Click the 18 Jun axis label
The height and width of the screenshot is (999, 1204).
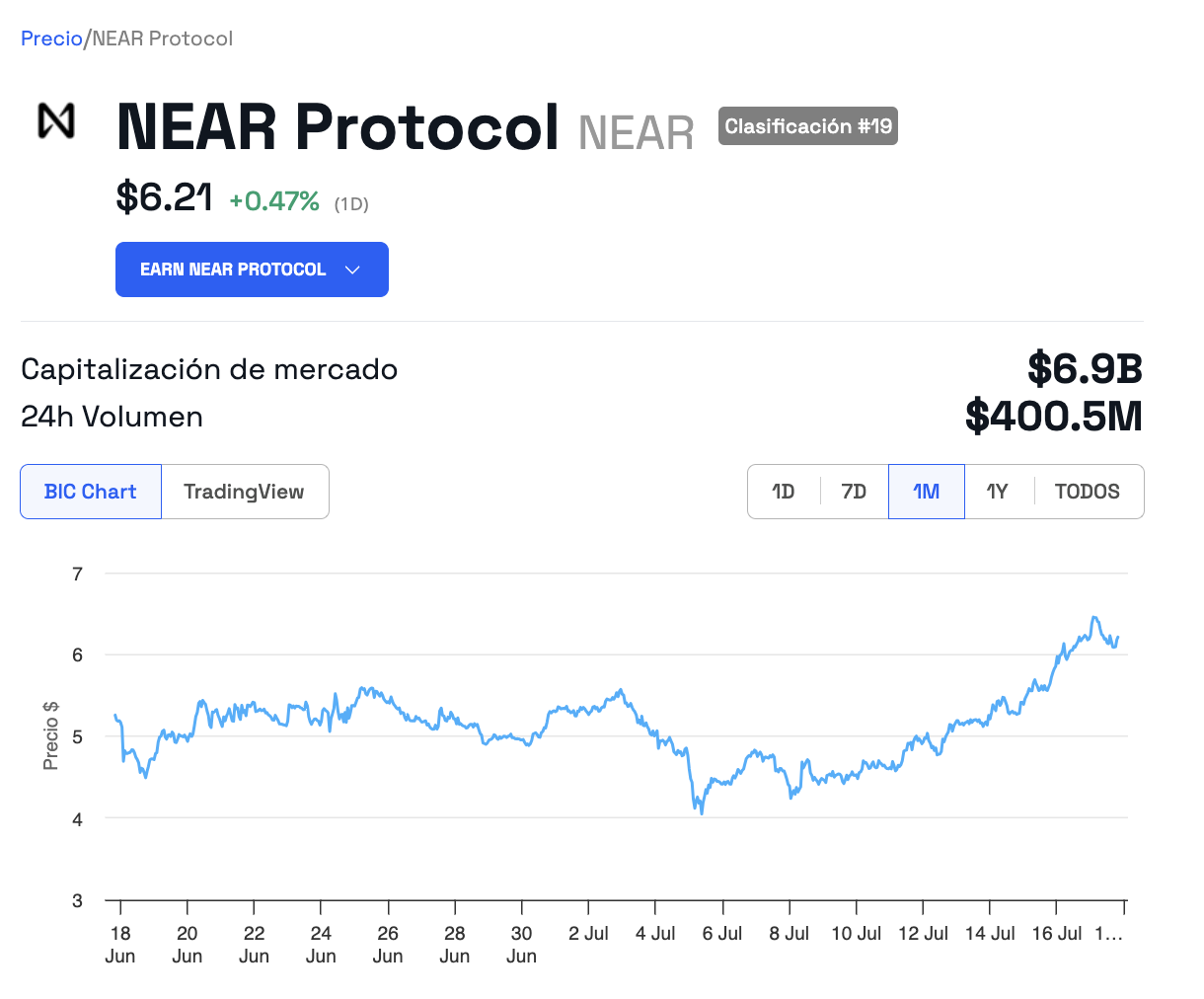[x=120, y=944]
